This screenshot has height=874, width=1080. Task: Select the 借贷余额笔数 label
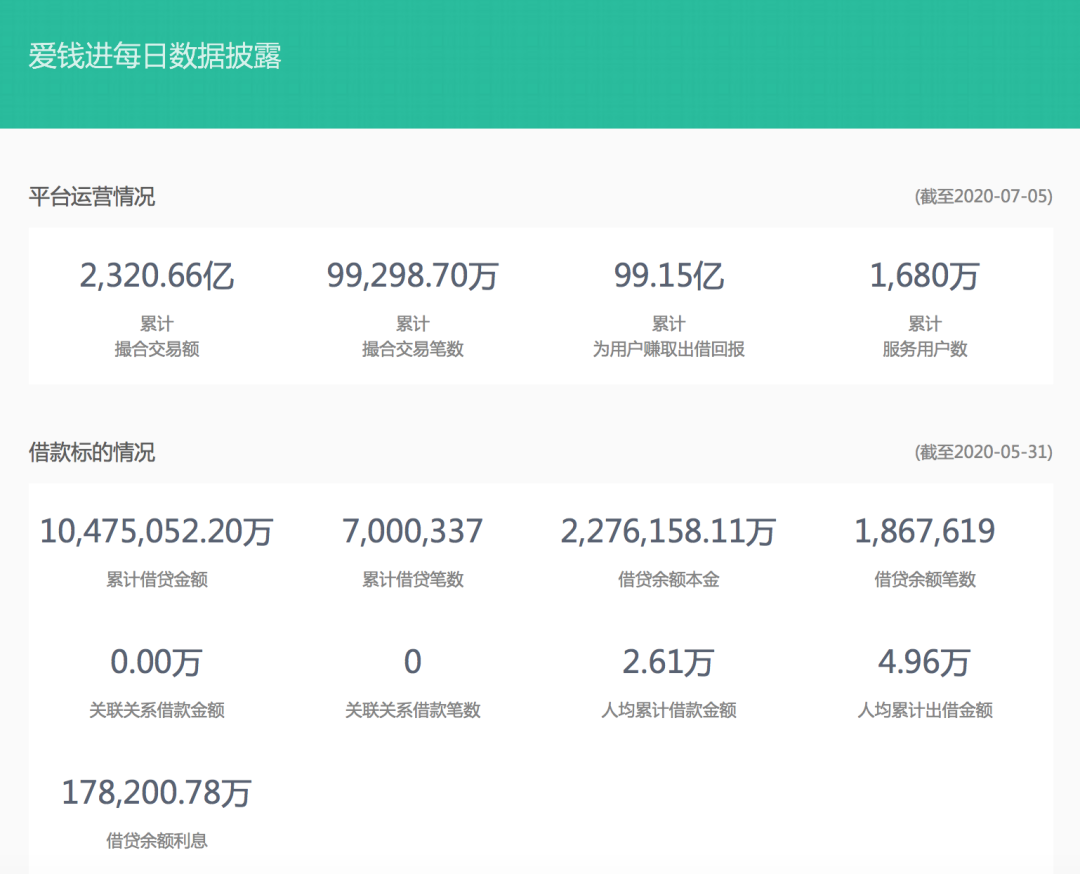click(924, 580)
